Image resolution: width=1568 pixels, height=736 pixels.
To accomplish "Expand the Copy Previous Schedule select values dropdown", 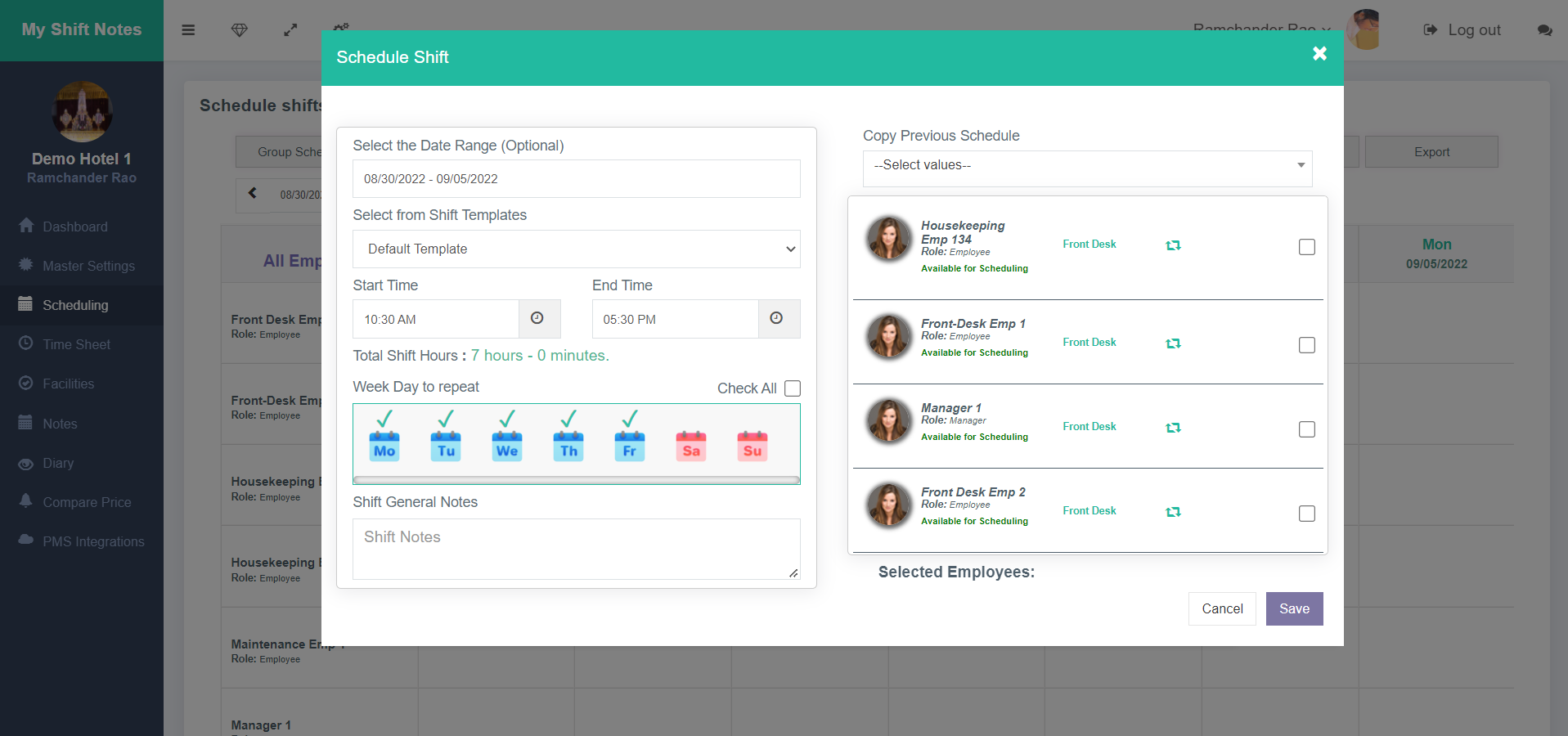I will pos(1086,166).
